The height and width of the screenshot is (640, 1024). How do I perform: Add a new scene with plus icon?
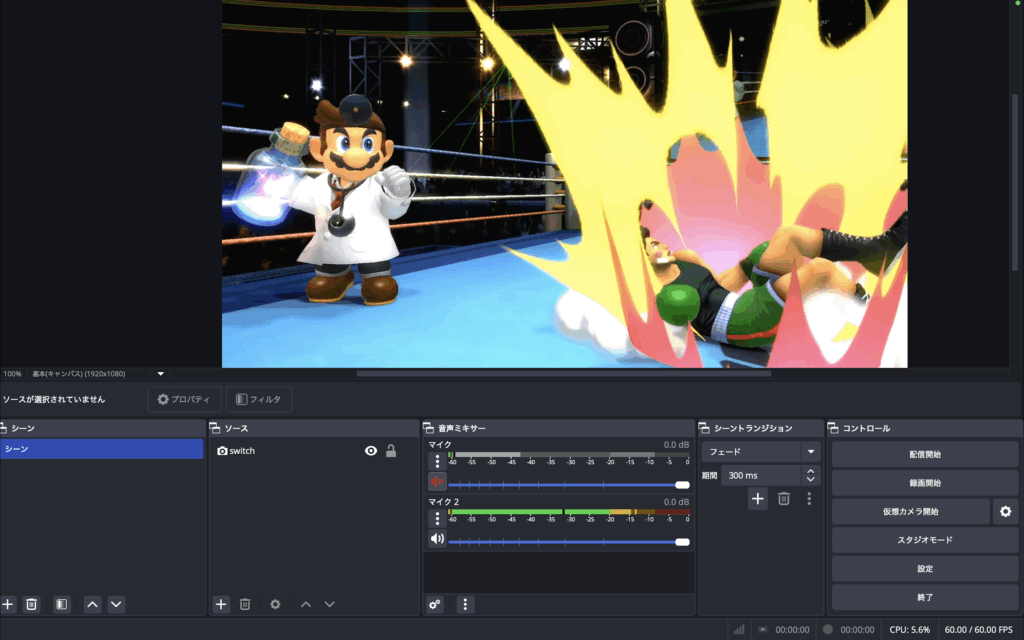(x=8, y=604)
